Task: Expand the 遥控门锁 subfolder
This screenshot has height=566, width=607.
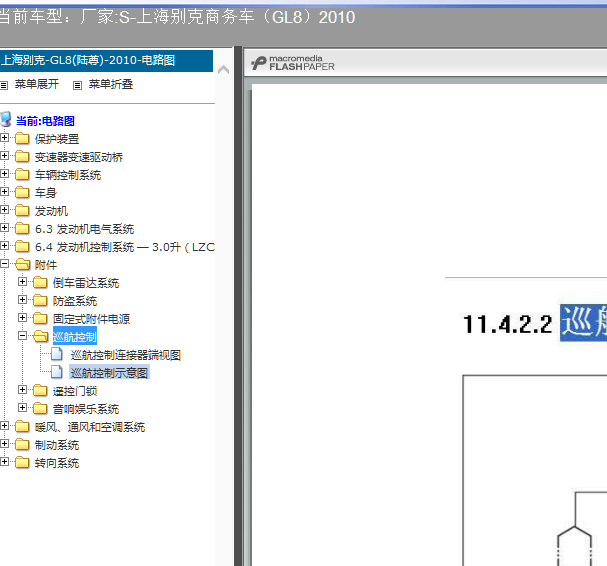Action: pos(22,389)
